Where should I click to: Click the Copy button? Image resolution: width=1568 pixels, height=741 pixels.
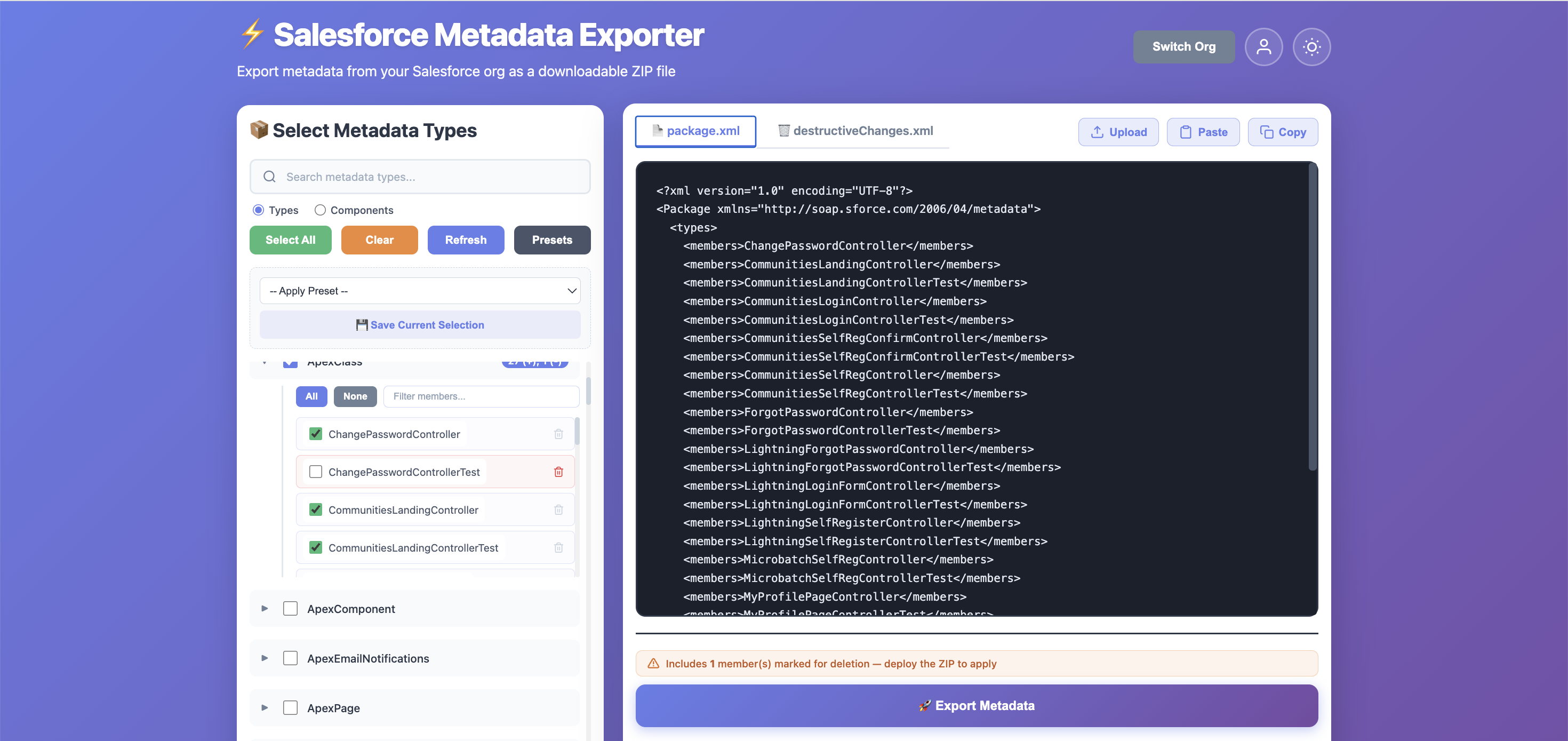click(x=1283, y=132)
